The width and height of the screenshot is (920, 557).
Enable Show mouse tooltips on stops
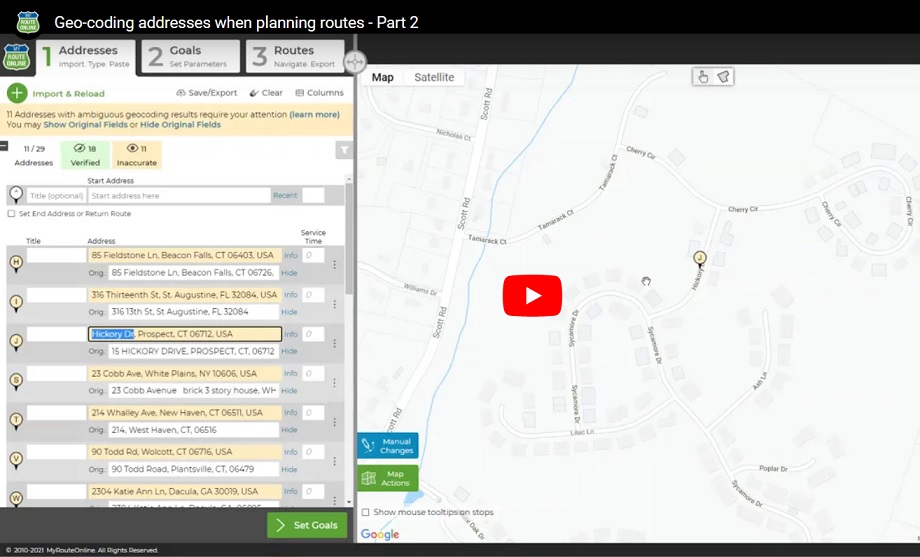(366, 512)
